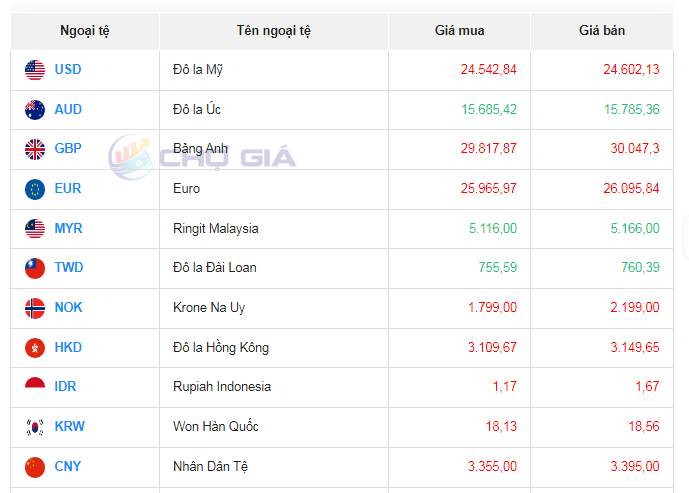The image size is (689, 493).
Task: Select the KRW currency code link
Action: [69, 427]
